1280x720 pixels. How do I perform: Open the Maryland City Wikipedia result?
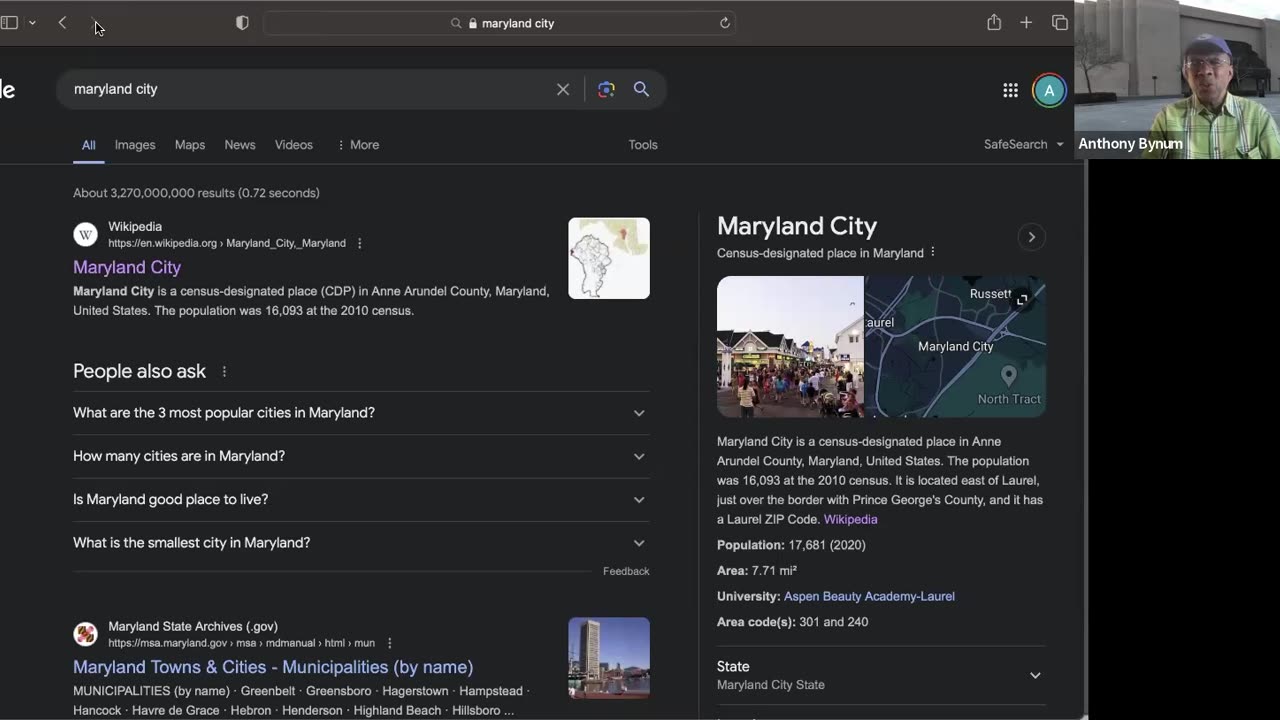[127, 267]
